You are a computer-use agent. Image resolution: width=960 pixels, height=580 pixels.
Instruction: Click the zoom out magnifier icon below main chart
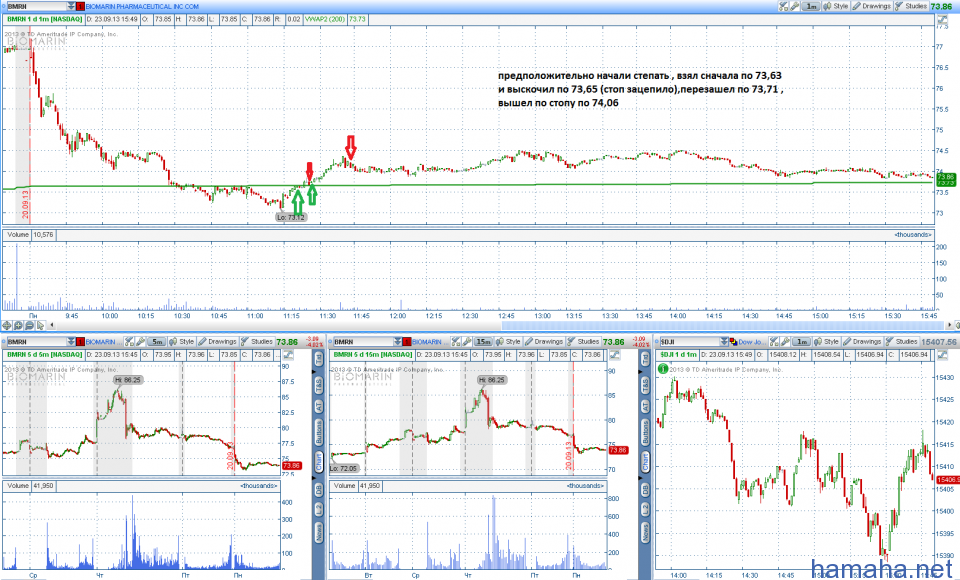coord(29,325)
